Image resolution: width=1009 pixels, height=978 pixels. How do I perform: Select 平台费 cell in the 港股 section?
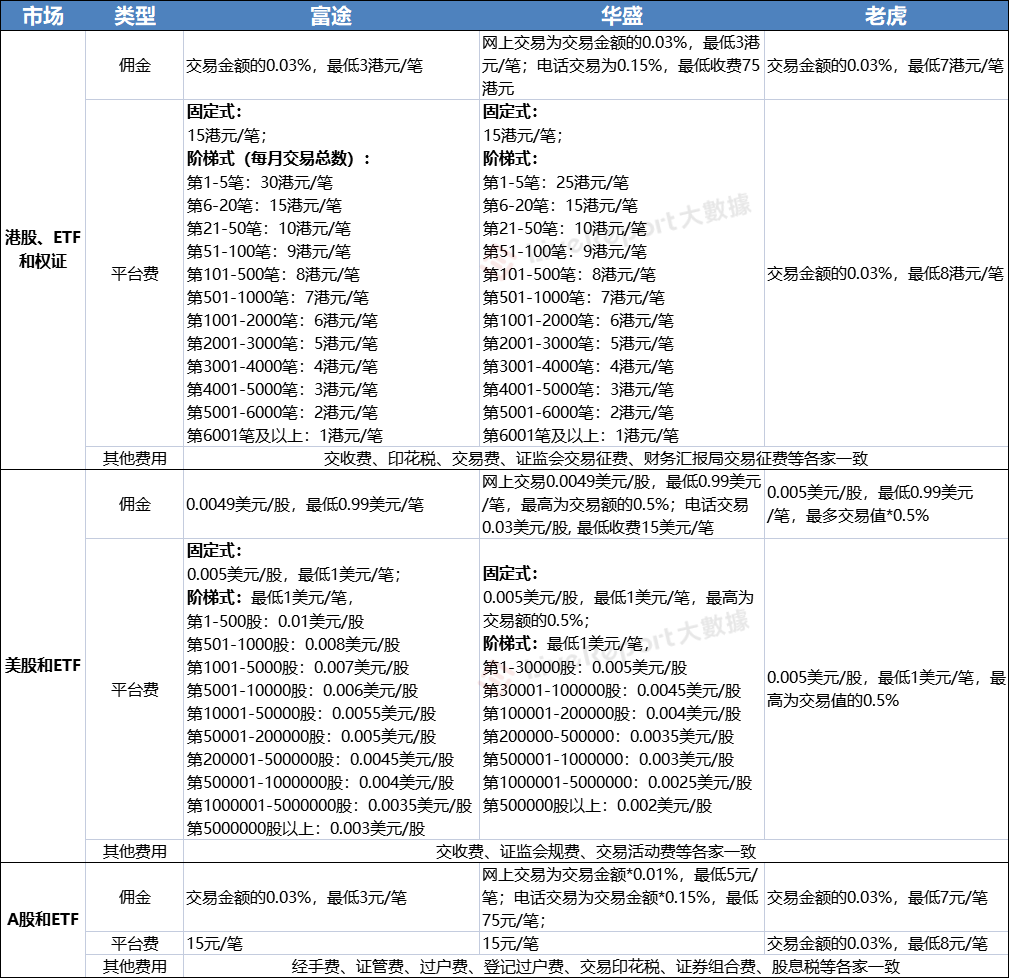point(134,273)
